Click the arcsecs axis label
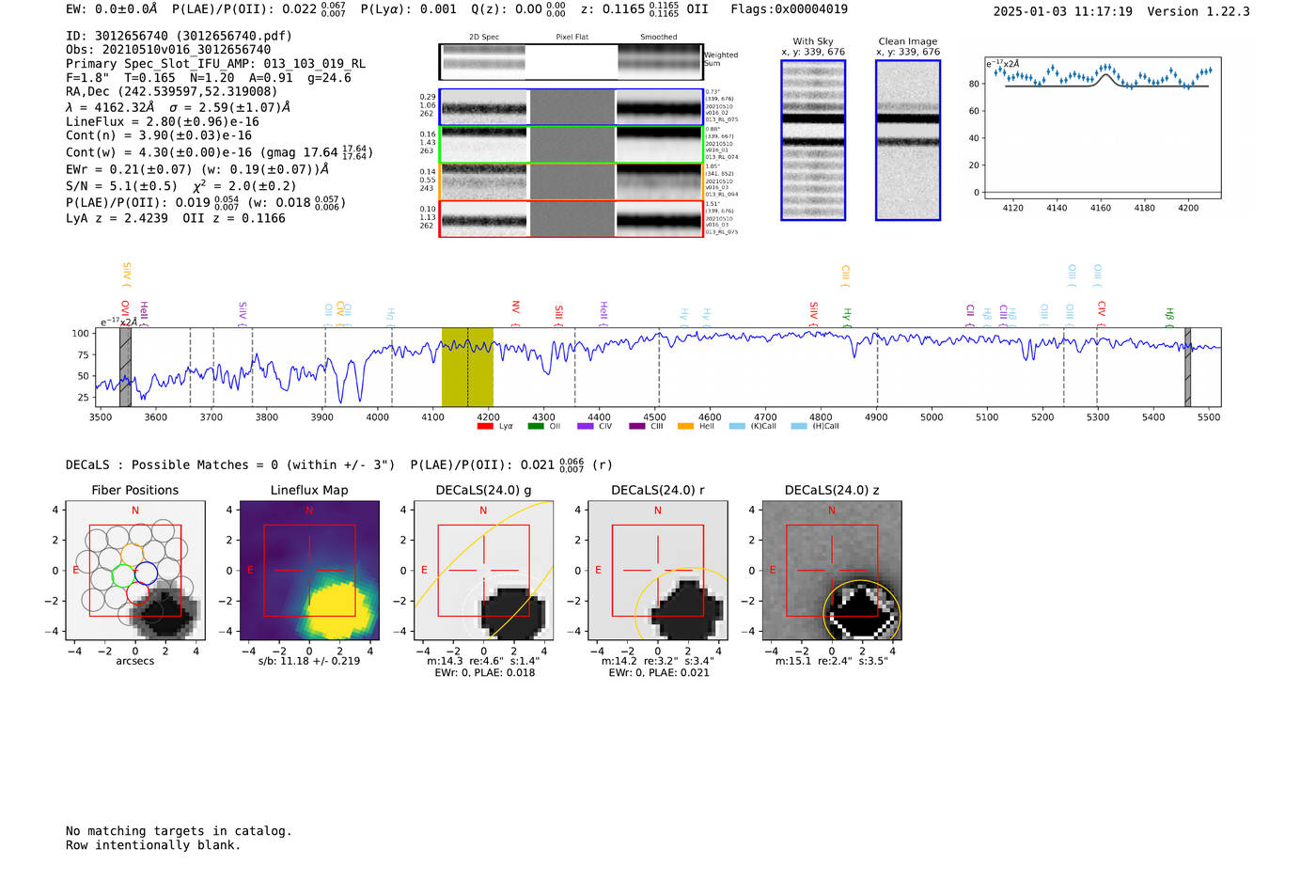The height and width of the screenshot is (896, 1316). coord(135,661)
